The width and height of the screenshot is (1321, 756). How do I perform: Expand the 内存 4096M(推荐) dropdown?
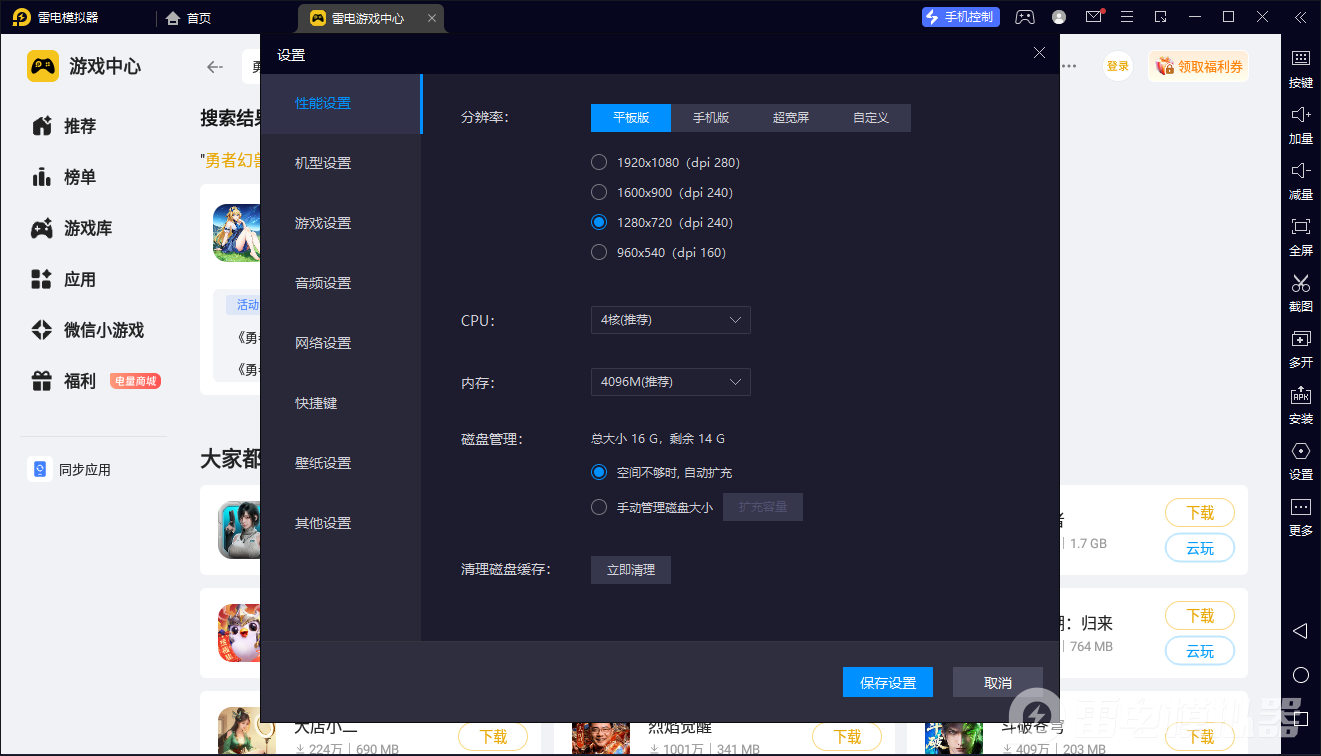pos(670,382)
